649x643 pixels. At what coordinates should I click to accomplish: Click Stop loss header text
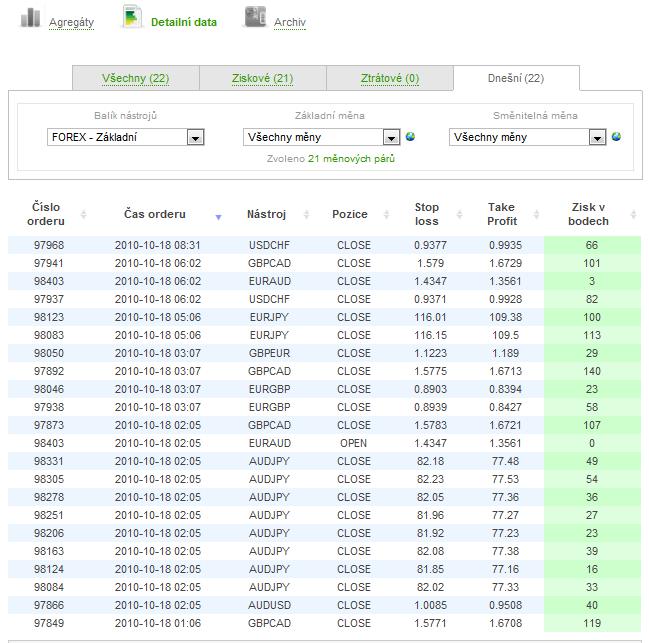tap(427, 214)
